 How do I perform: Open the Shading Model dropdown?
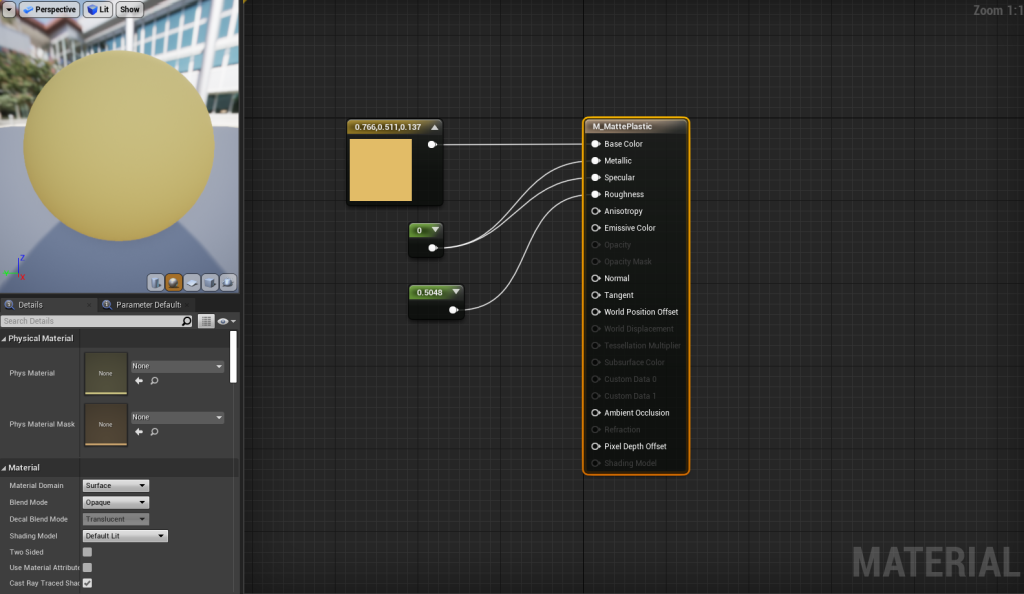coord(125,536)
